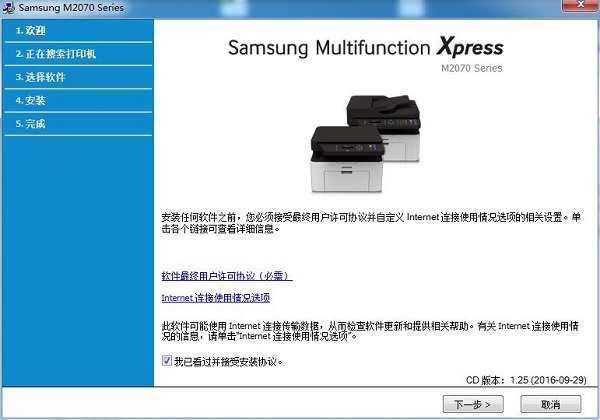
Task: Open the 软件最终用户许可协议 (必需) link
Action: (227, 276)
